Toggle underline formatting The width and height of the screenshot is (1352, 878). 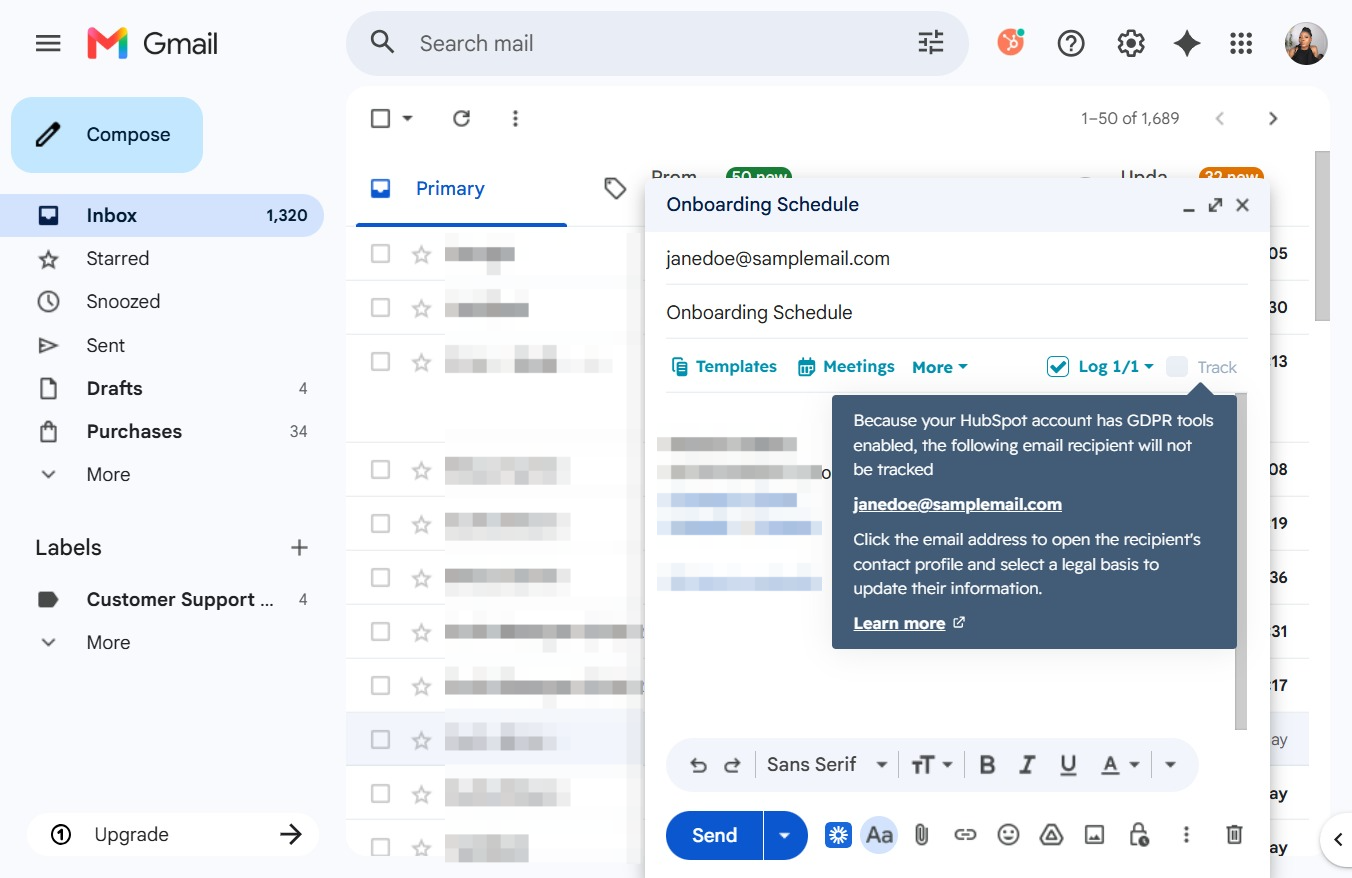1068,765
